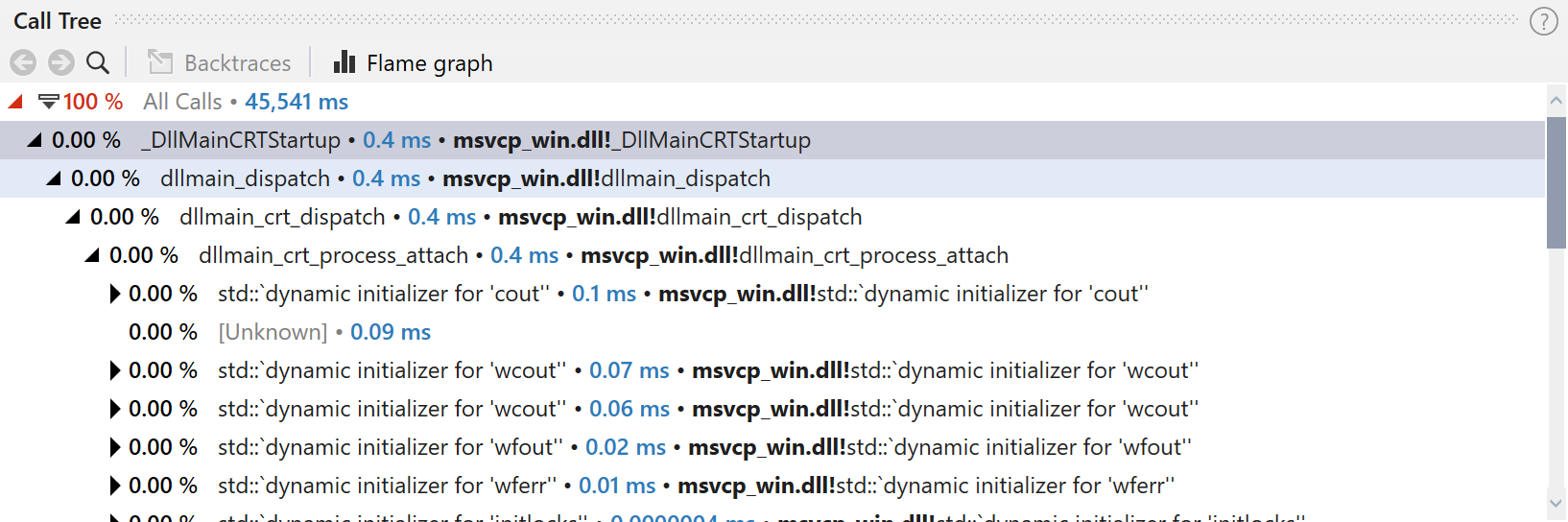
Task: Collapse the dllmain_dispatch node
Action: (x=54, y=178)
